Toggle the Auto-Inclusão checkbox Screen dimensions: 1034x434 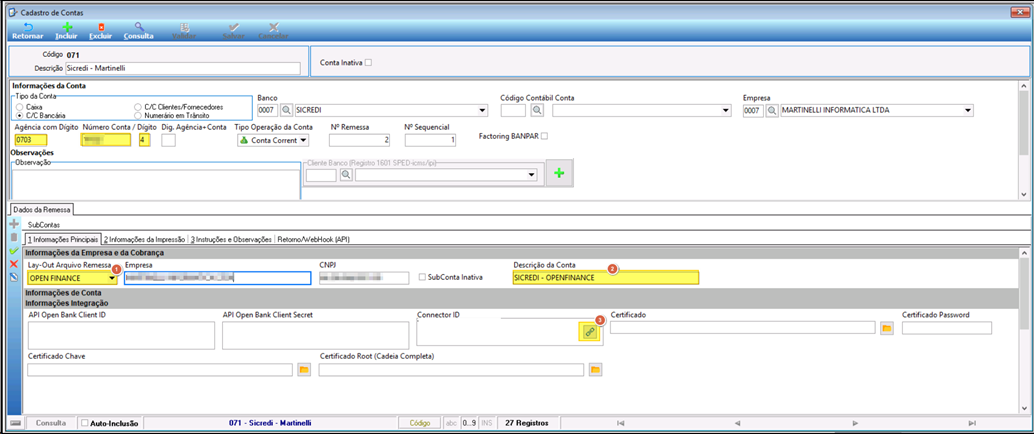pyautogui.click(x=84, y=422)
